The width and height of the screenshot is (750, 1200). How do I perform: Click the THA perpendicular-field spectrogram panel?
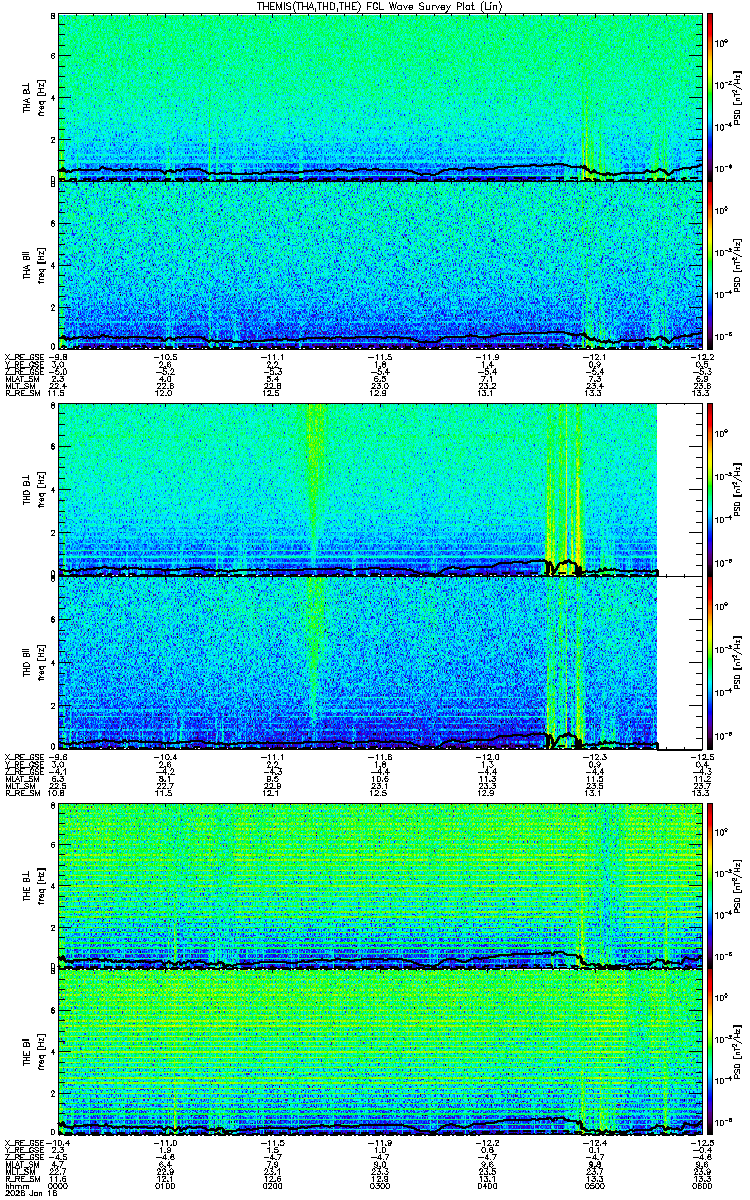380,96
